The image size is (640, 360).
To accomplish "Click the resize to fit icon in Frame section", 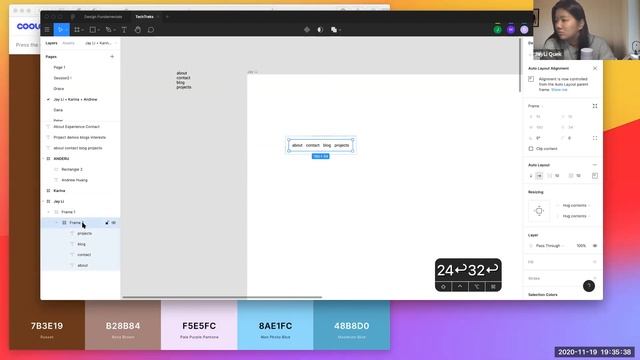I will pos(595,106).
